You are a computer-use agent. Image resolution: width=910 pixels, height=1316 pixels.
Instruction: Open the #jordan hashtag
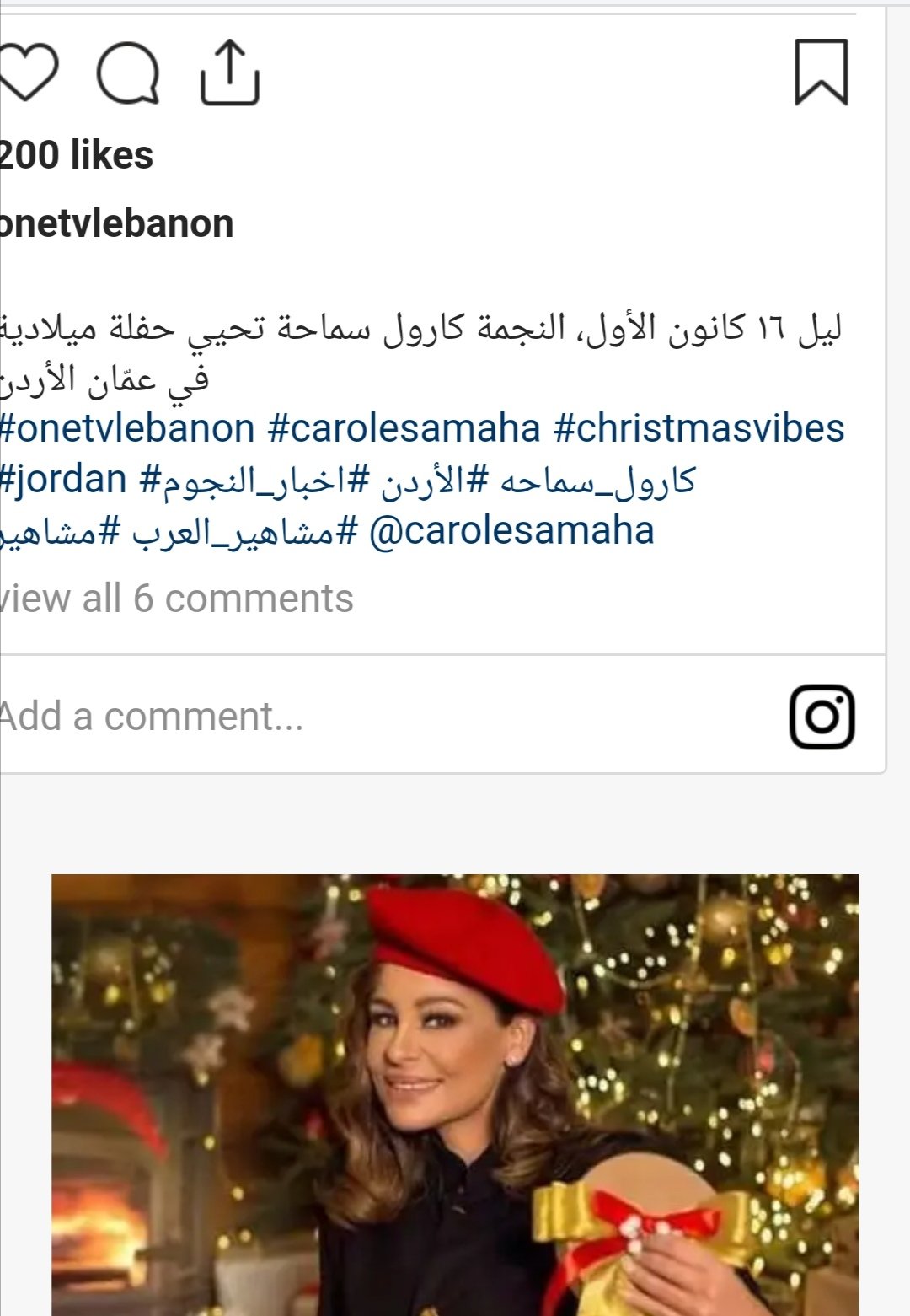[63, 480]
